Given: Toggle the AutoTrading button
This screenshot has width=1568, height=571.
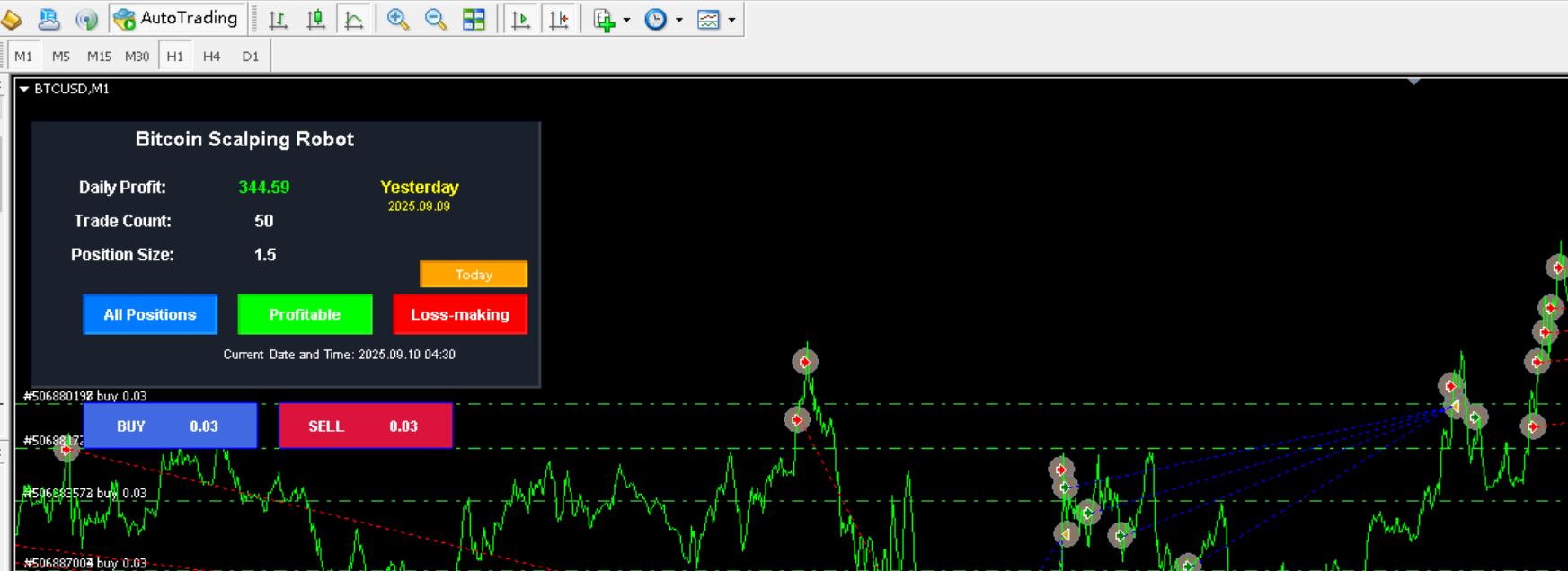Looking at the screenshot, I should 176,18.
